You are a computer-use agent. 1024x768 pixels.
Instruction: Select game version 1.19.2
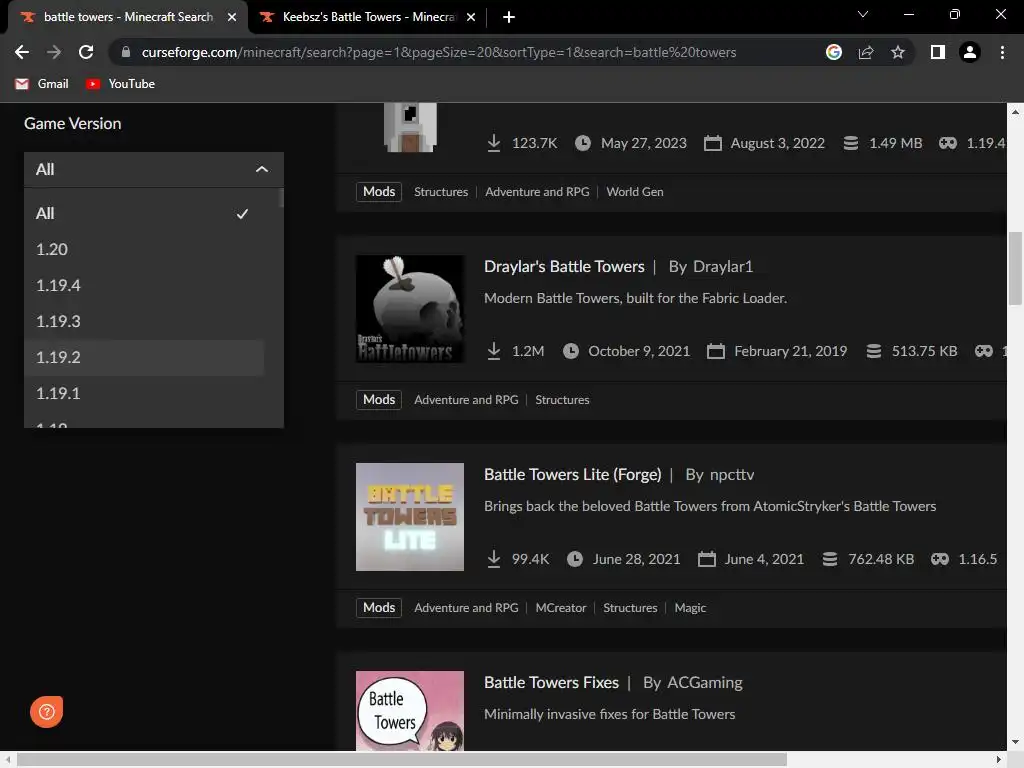(144, 357)
